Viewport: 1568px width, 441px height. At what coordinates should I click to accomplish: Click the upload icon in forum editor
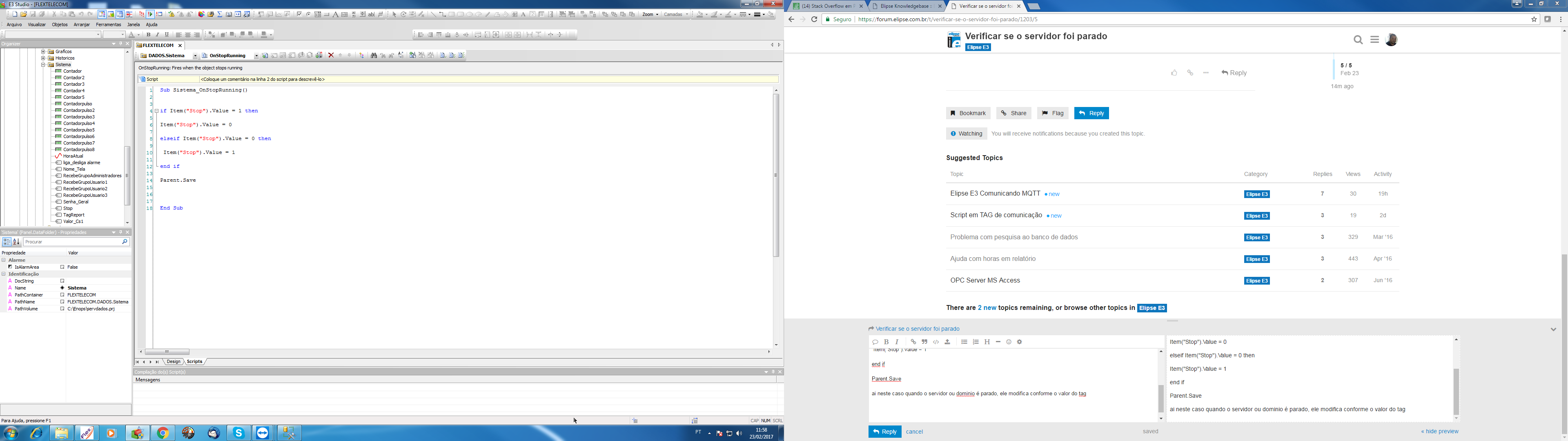click(948, 342)
